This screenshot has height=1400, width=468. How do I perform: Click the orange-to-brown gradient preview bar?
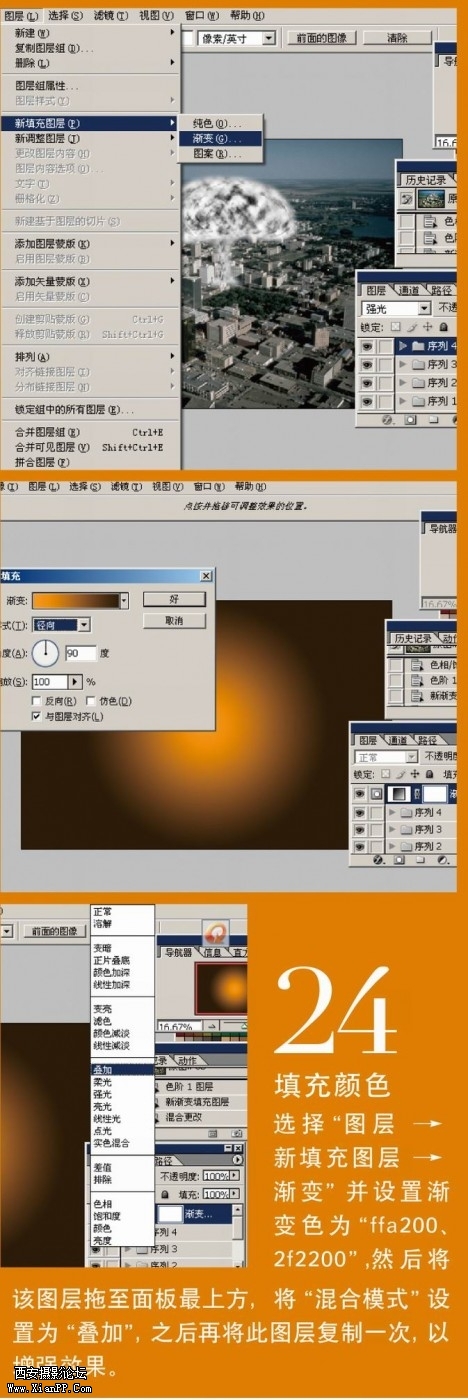[76, 600]
